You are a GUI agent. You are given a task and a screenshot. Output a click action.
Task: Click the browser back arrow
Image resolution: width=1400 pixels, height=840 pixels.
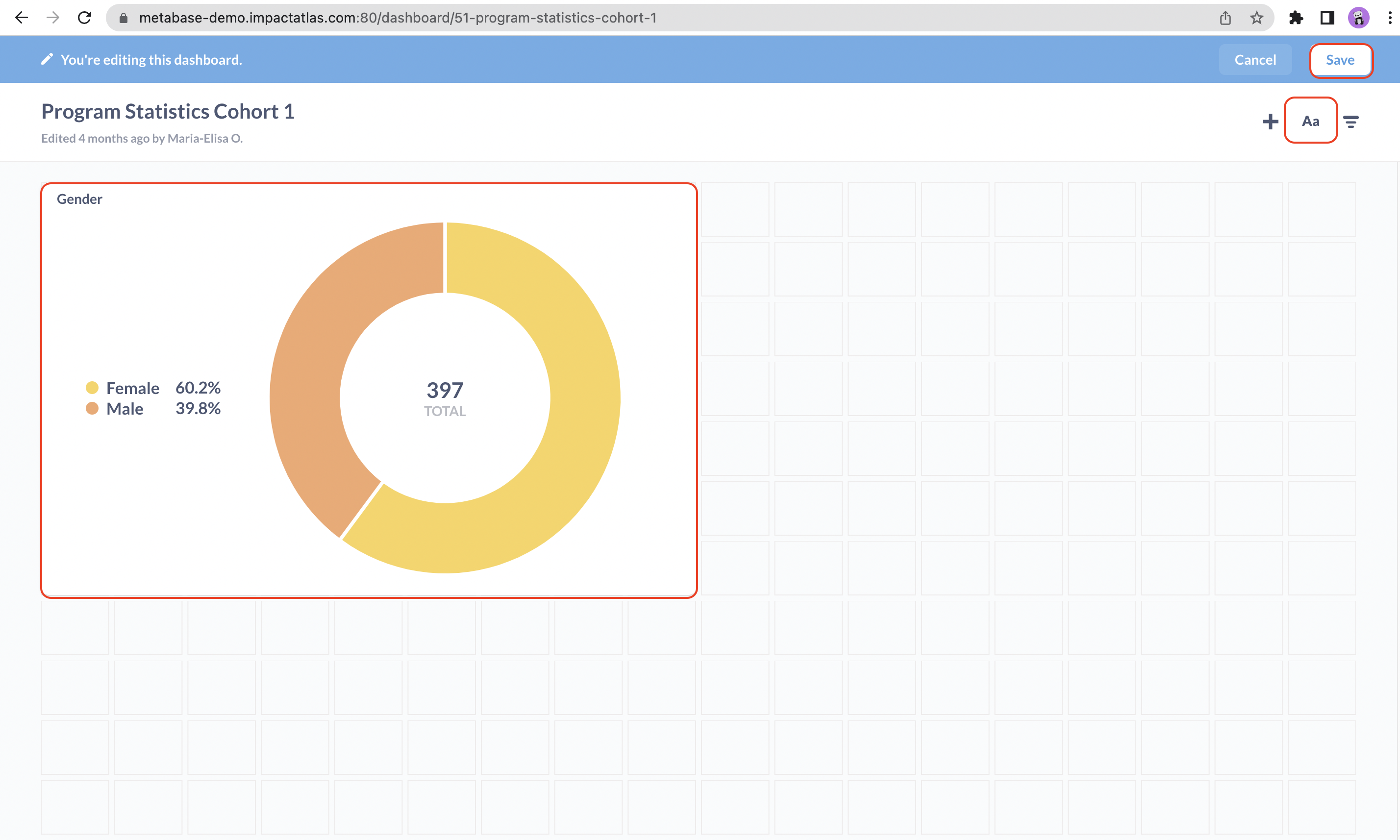[22, 18]
